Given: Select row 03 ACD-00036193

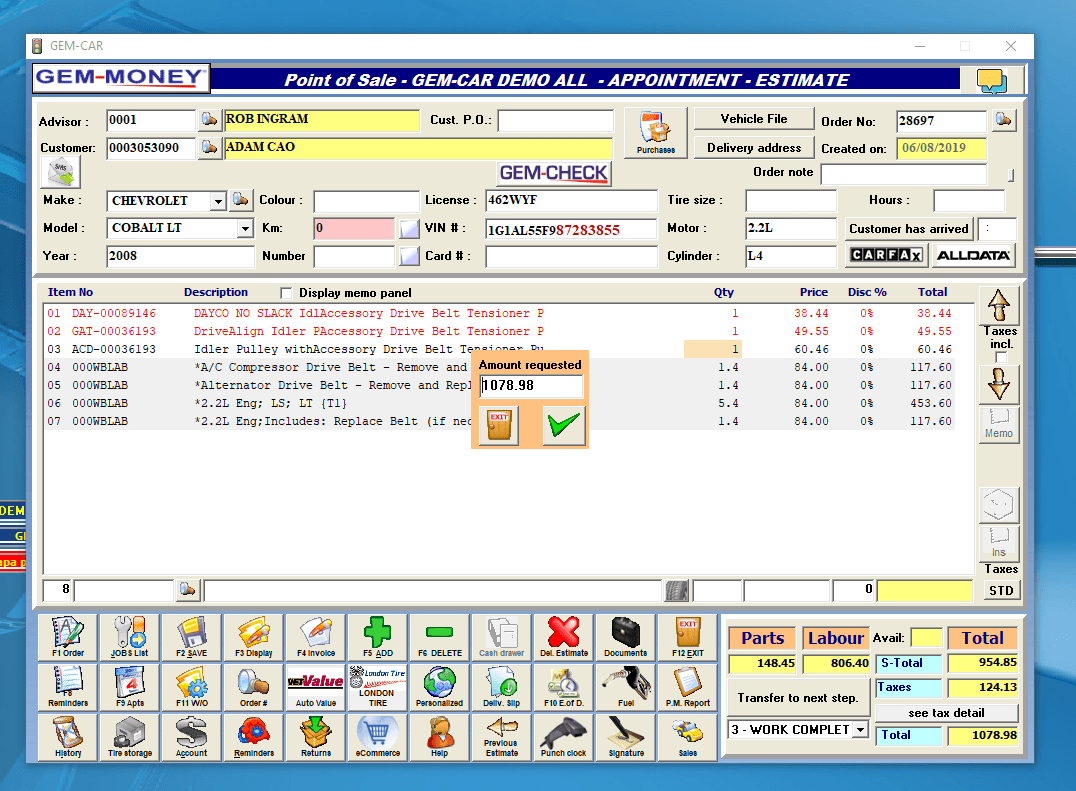Looking at the screenshot, I should coord(501,349).
